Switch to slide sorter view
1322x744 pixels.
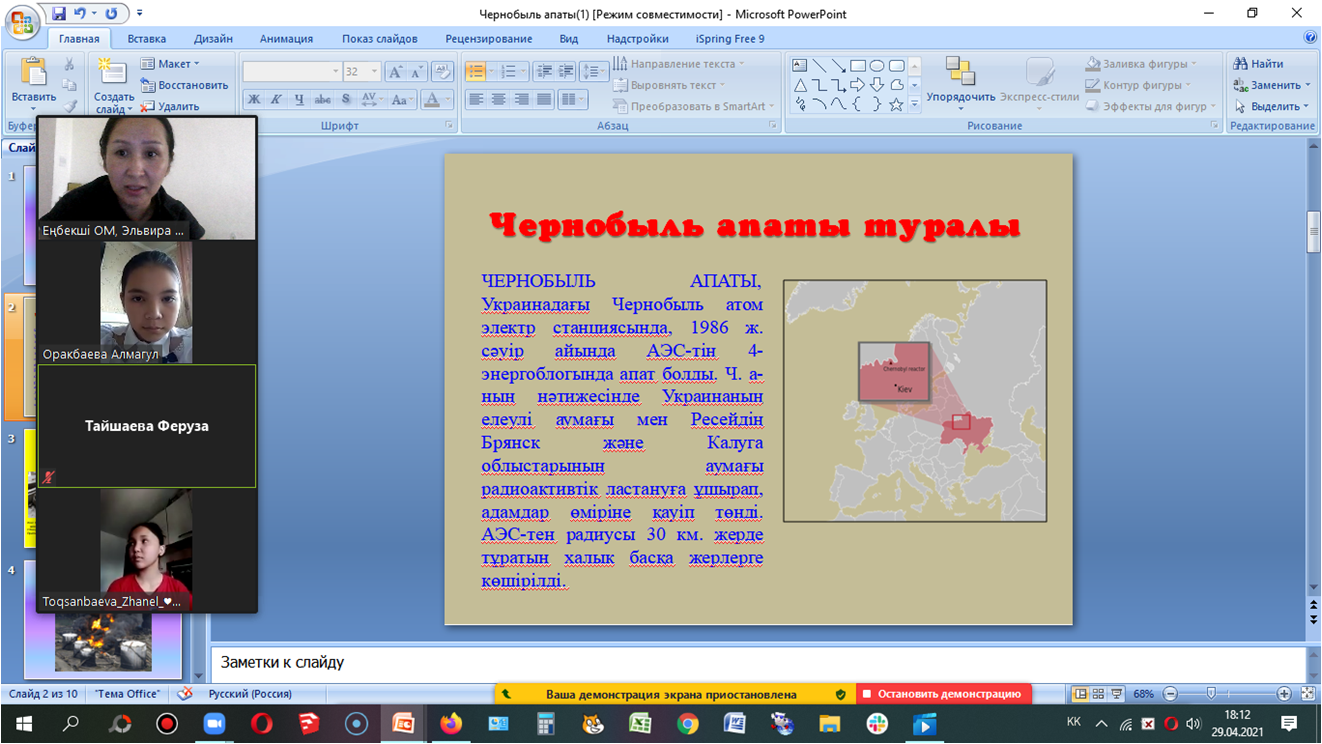click(1098, 694)
